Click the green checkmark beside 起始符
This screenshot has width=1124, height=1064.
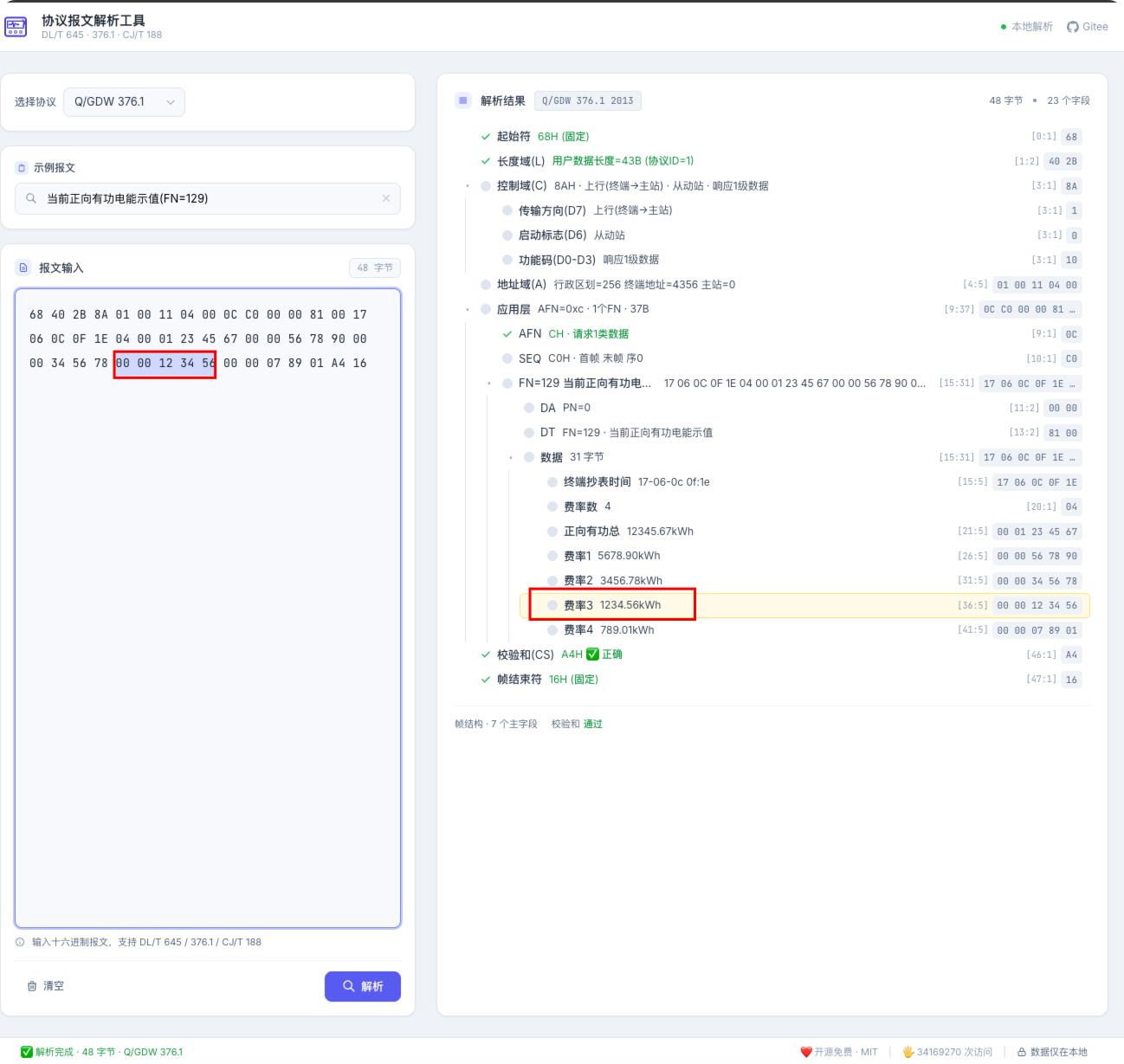tap(486, 137)
